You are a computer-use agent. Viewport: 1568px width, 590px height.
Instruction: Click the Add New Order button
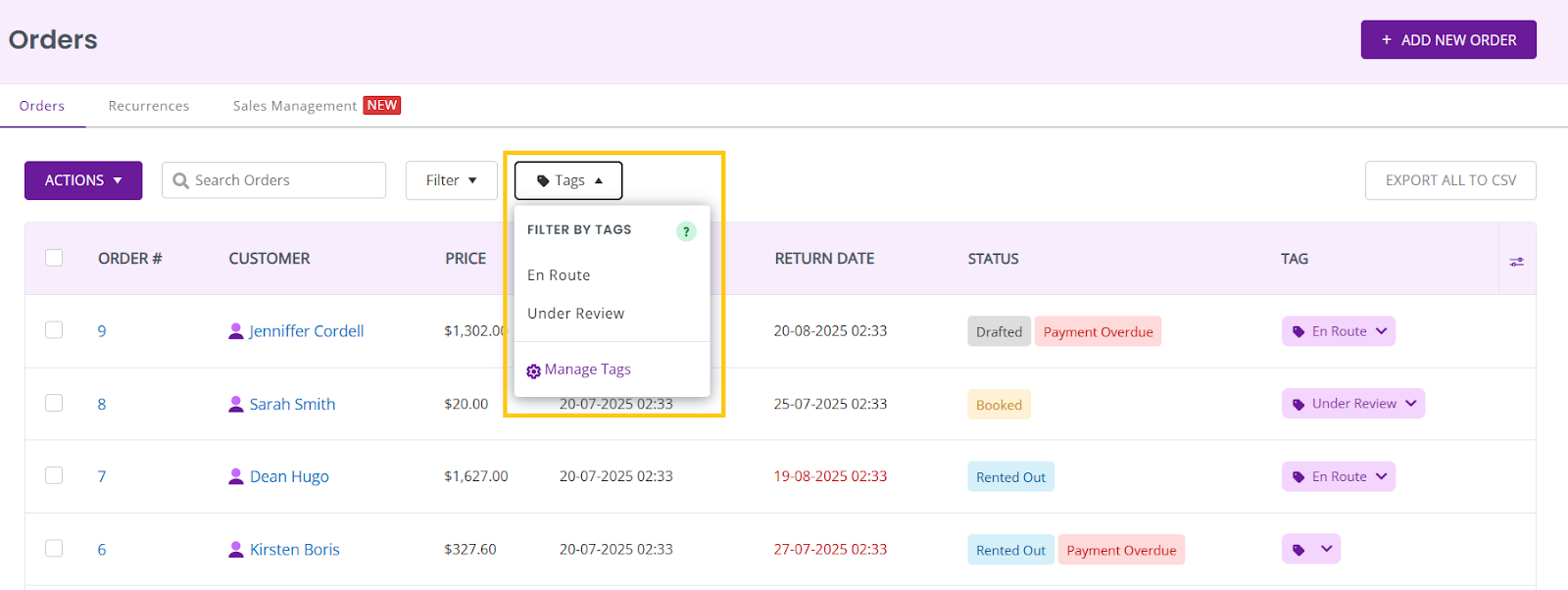[x=1448, y=39]
